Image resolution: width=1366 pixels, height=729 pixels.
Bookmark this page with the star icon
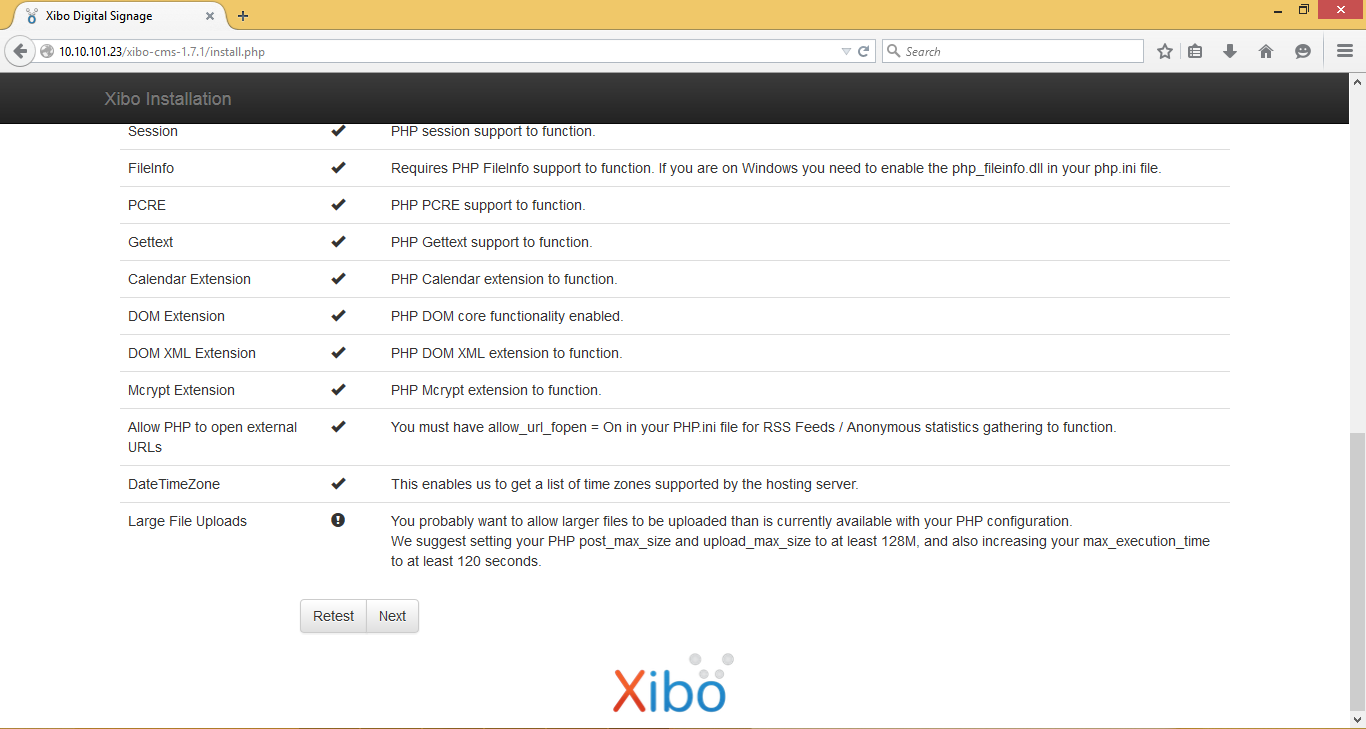[x=1164, y=50]
